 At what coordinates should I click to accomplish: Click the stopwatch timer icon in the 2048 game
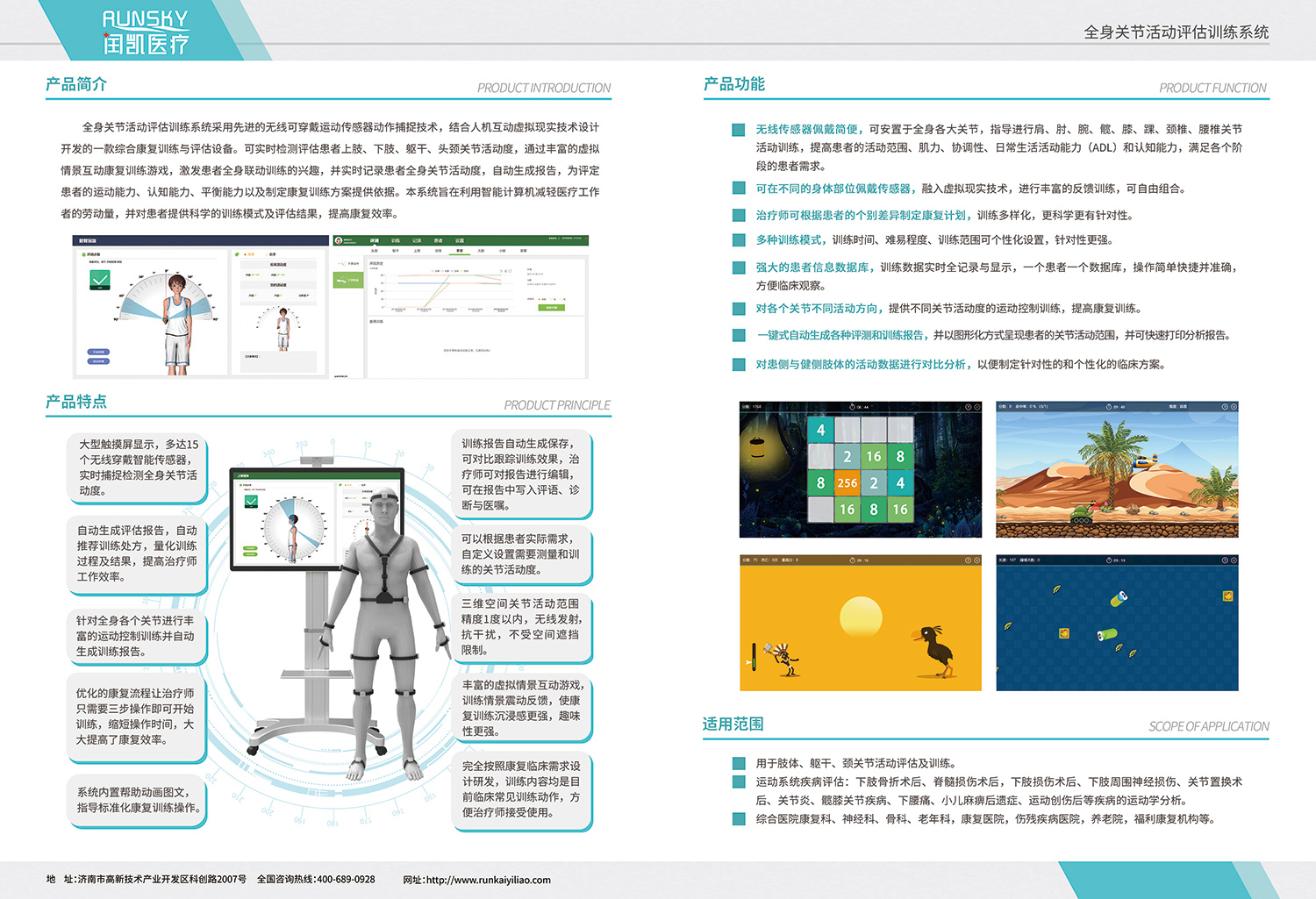tap(852, 405)
